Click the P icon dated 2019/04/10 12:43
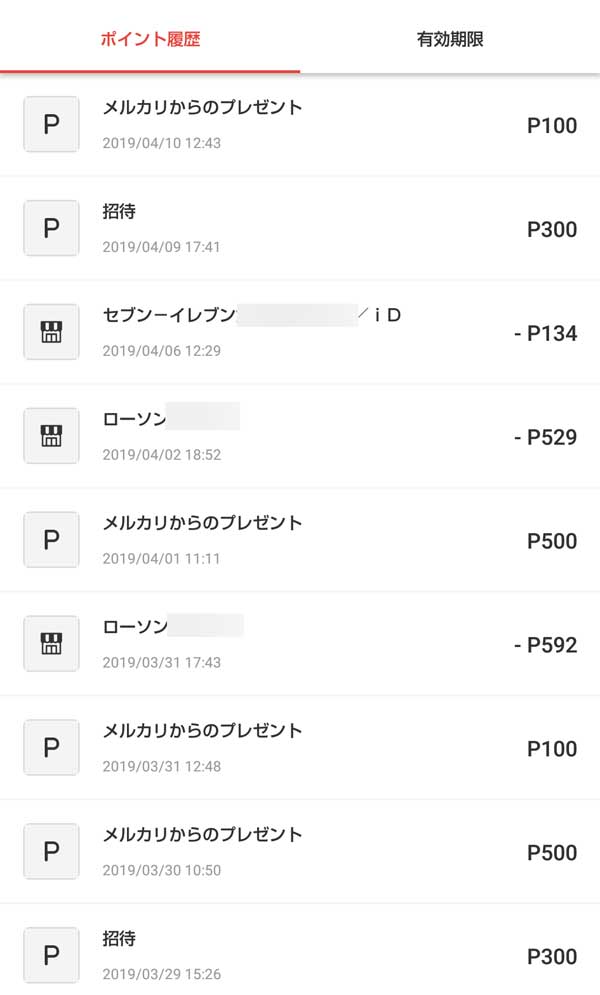600x995 pixels. [51, 125]
